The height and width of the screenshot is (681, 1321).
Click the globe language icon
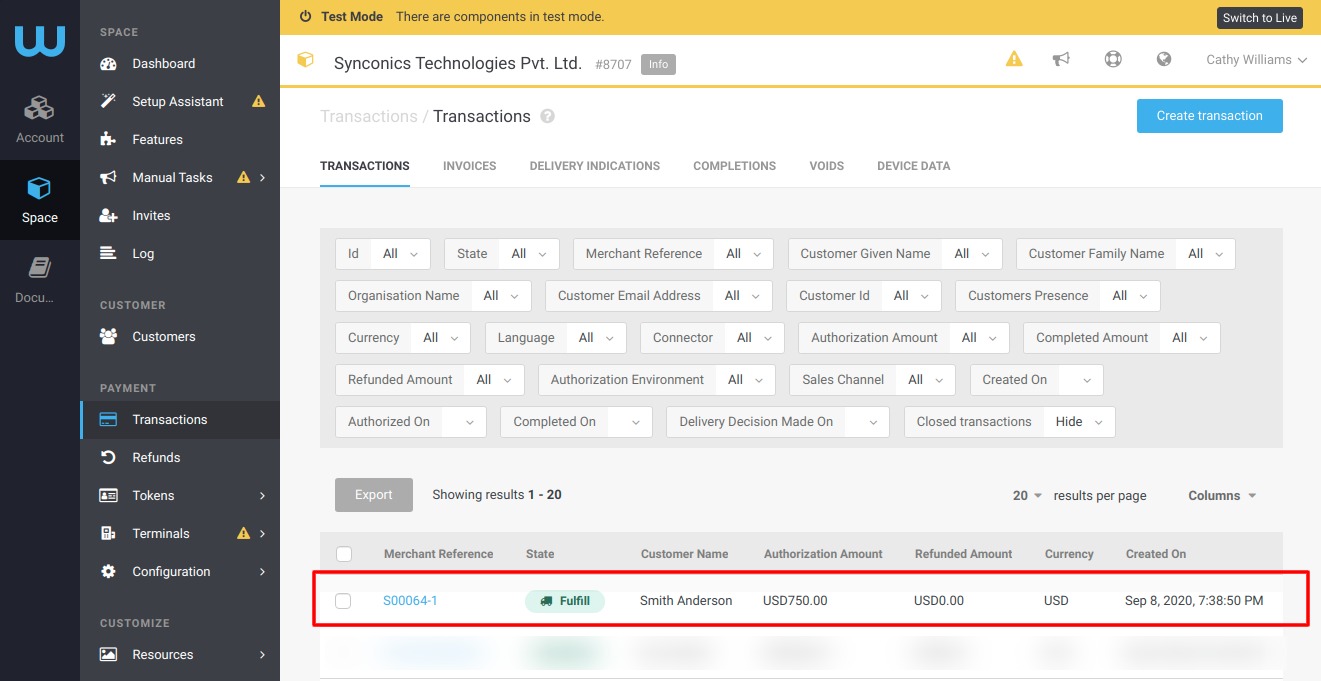click(1163, 59)
